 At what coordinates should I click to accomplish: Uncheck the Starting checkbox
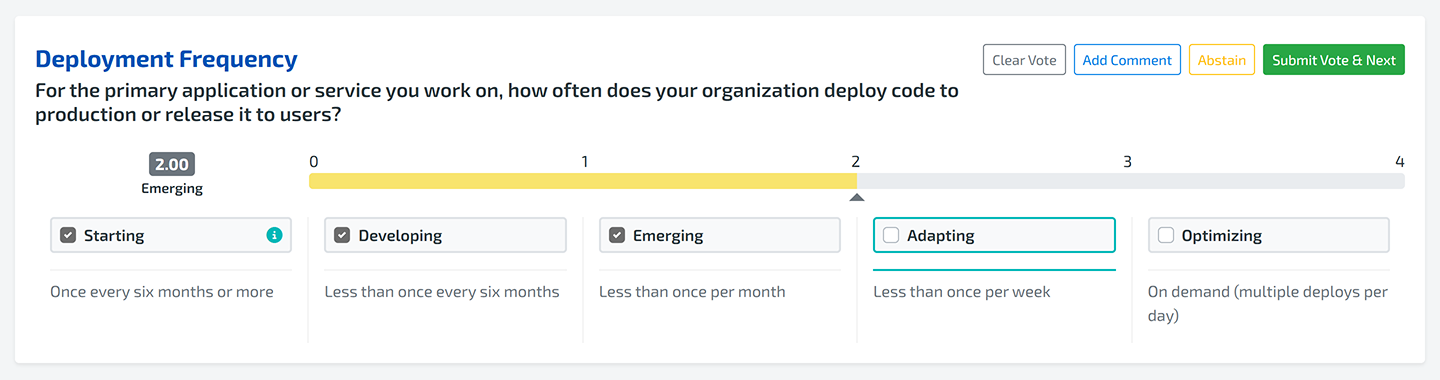tap(68, 235)
